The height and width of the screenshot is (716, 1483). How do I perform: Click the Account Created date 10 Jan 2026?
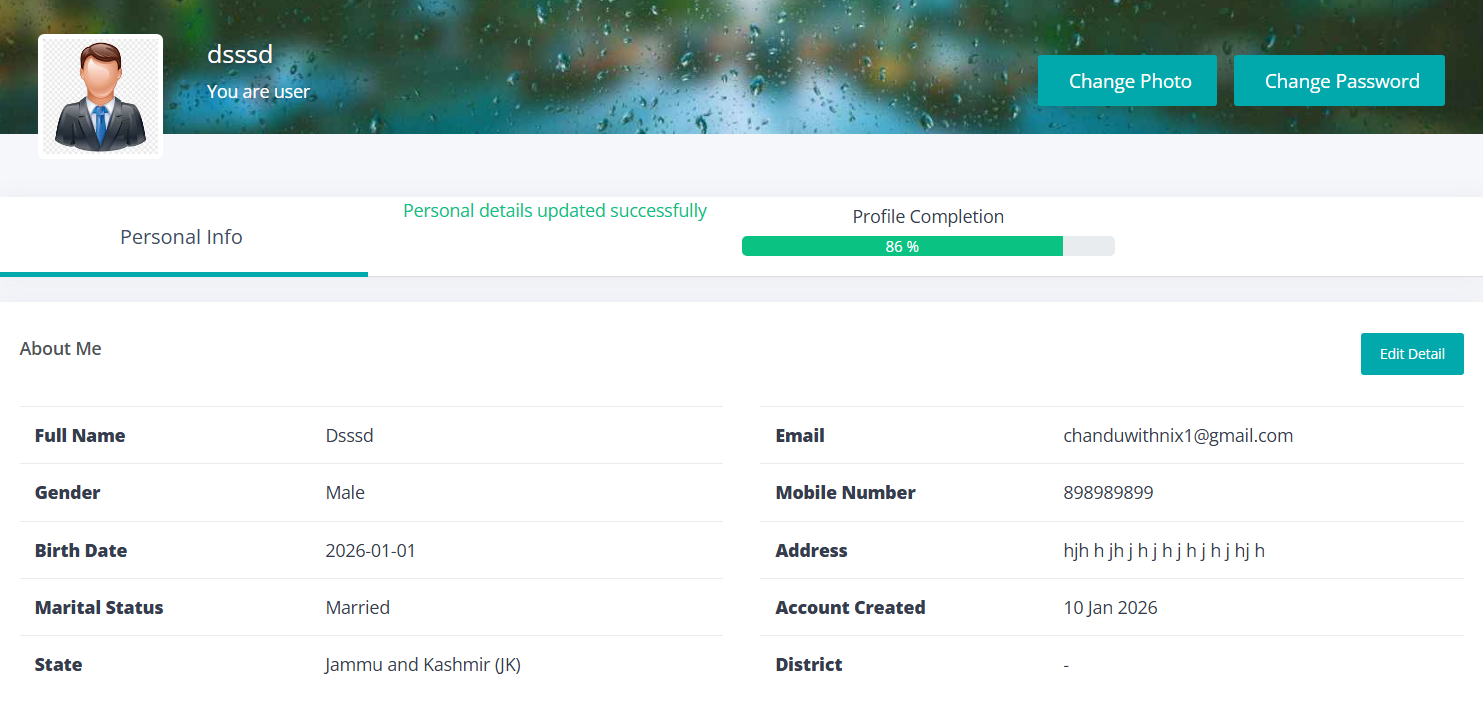click(1110, 607)
